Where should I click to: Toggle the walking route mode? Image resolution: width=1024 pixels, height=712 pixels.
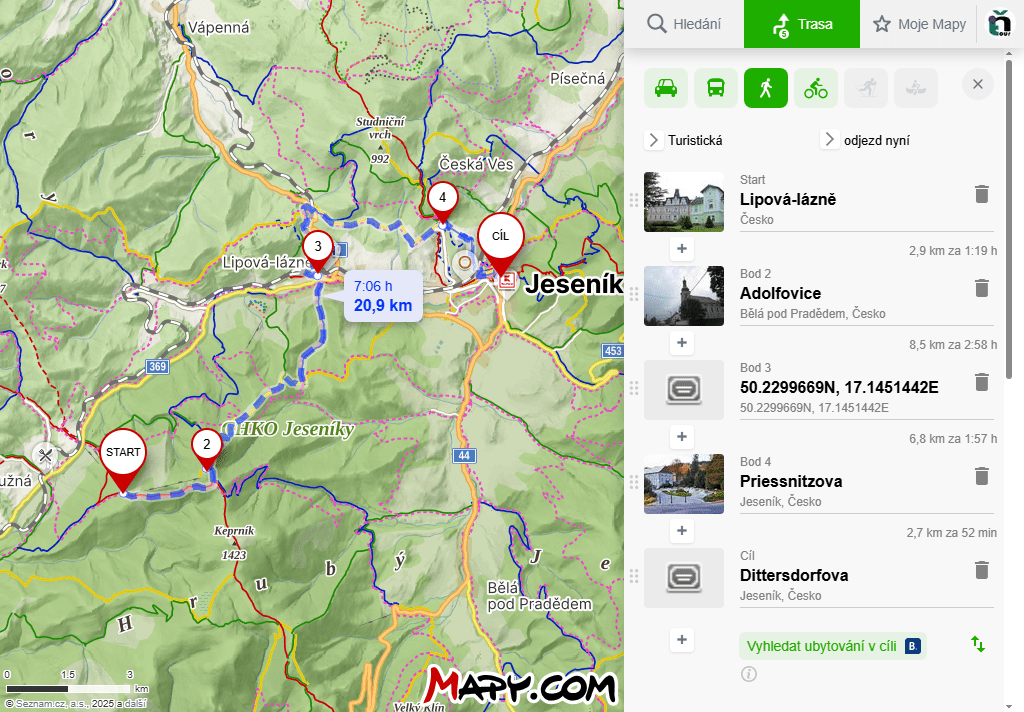coord(766,88)
